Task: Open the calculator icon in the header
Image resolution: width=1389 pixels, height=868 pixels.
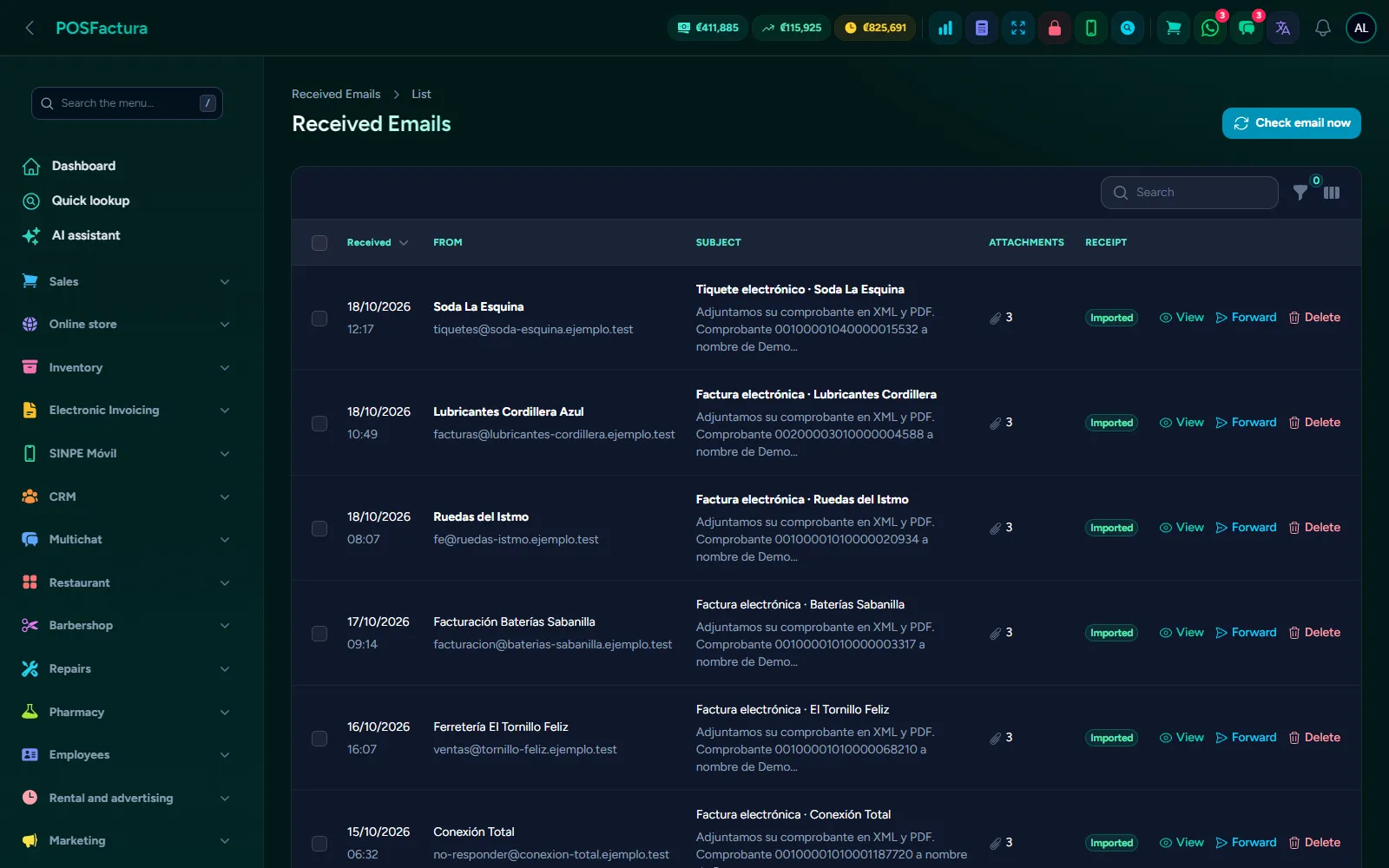Action: (x=982, y=28)
